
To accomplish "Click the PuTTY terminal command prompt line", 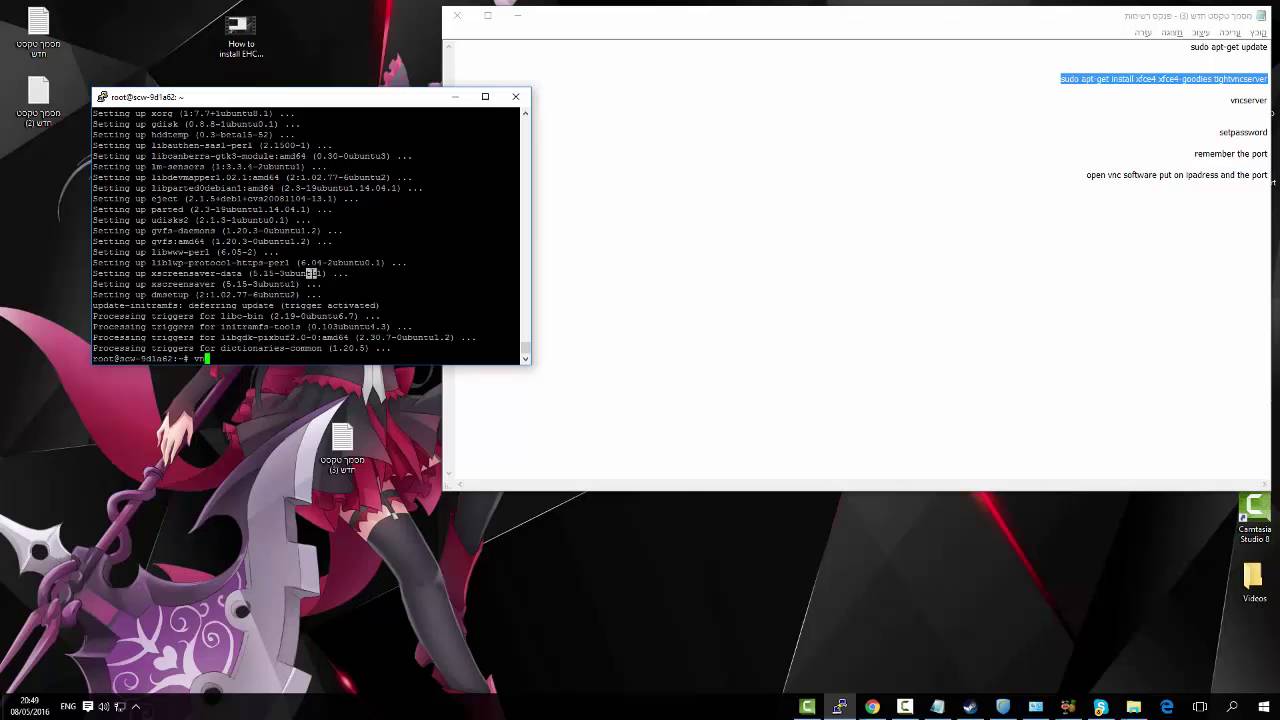I will pyautogui.click(x=152, y=358).
